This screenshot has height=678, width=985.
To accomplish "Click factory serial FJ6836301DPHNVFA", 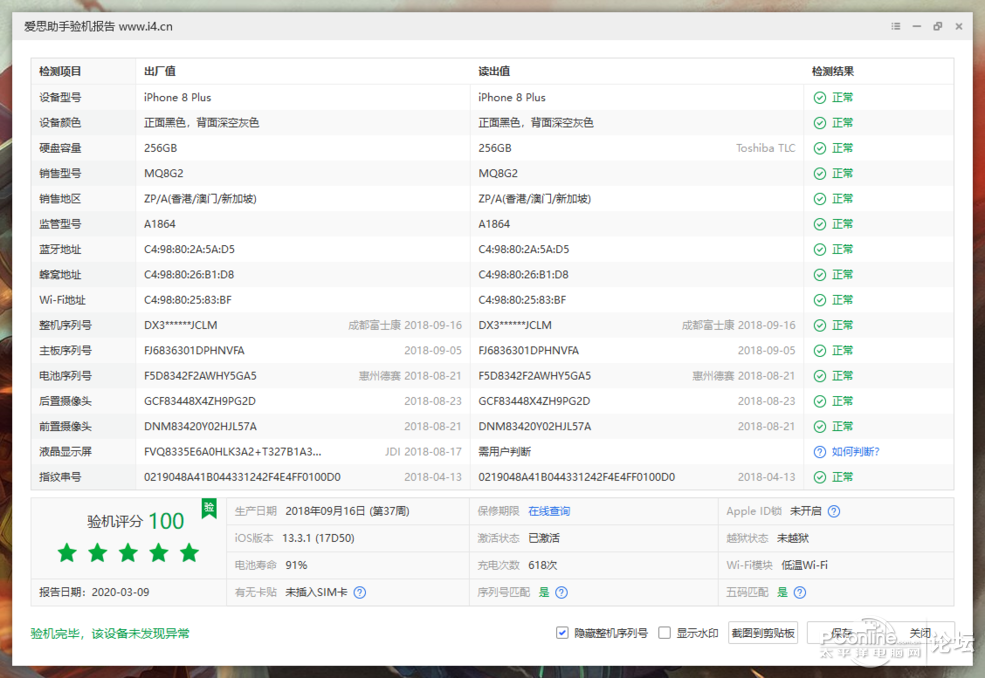I will point(194,351).
